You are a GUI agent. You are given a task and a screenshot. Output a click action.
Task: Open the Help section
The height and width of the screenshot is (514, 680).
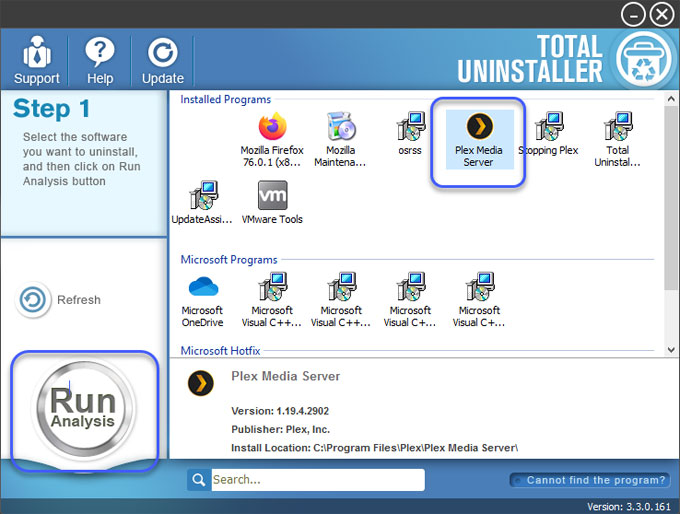pos(100,60)
